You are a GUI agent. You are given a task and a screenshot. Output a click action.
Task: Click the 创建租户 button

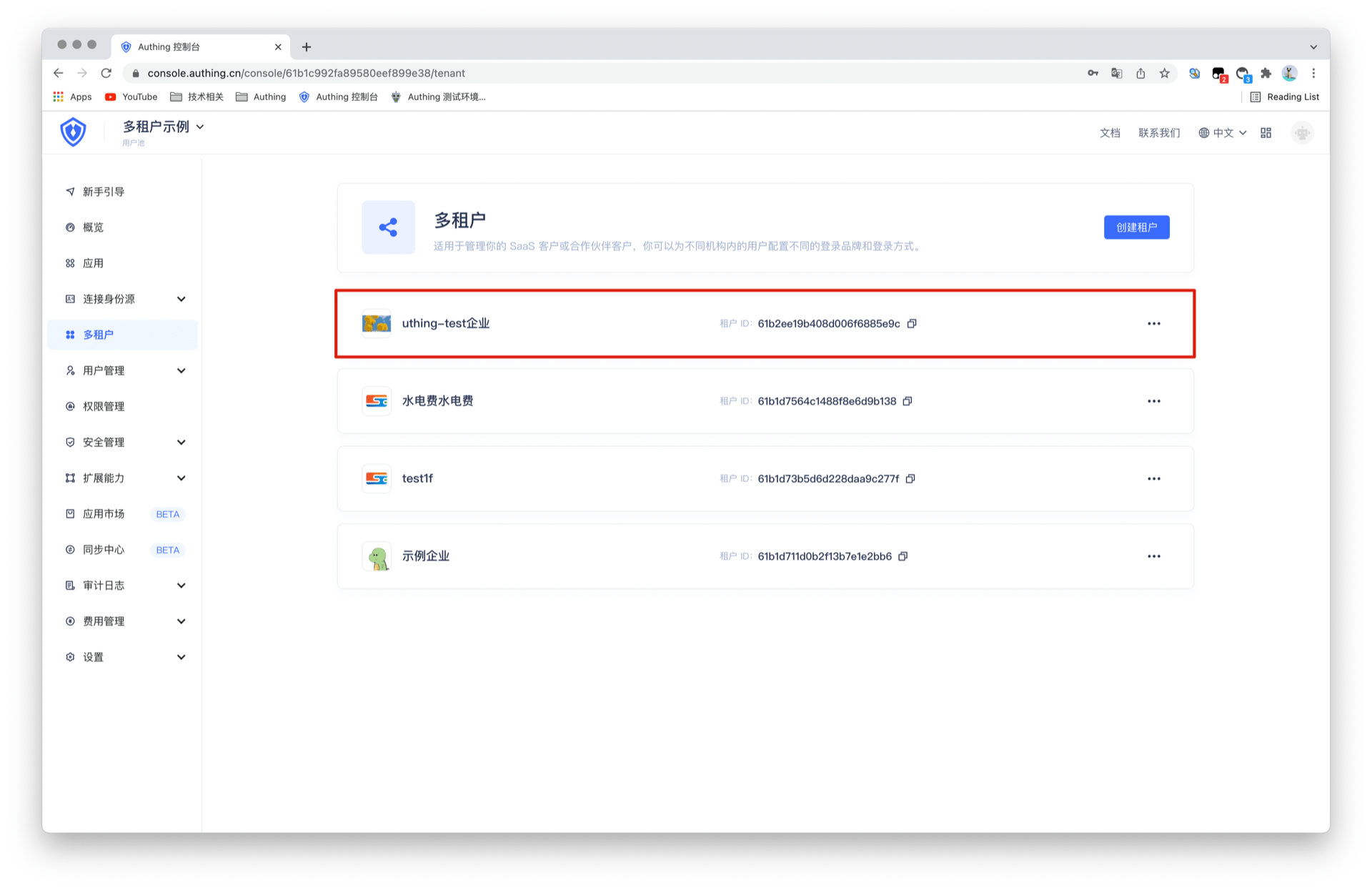tap(1136, 227)
